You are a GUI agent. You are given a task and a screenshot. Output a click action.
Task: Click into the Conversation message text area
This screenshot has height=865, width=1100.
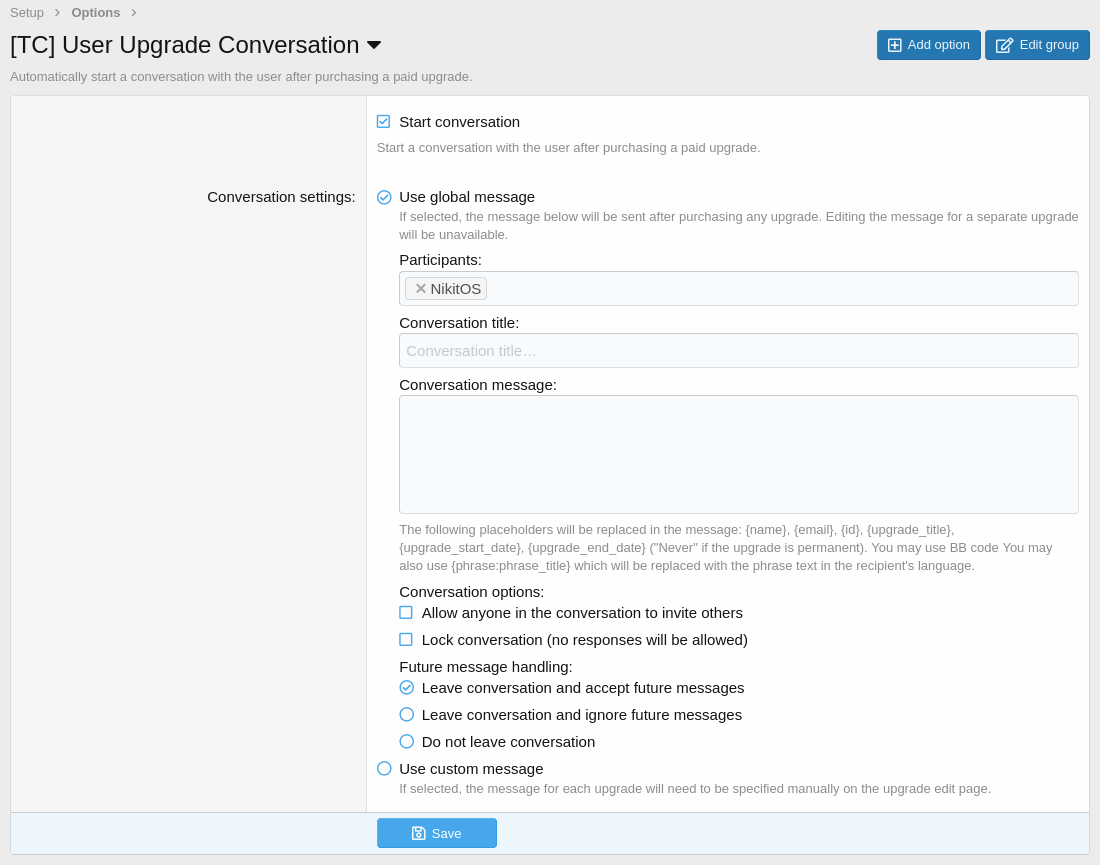pyautogui.click(x=738, y=455)
